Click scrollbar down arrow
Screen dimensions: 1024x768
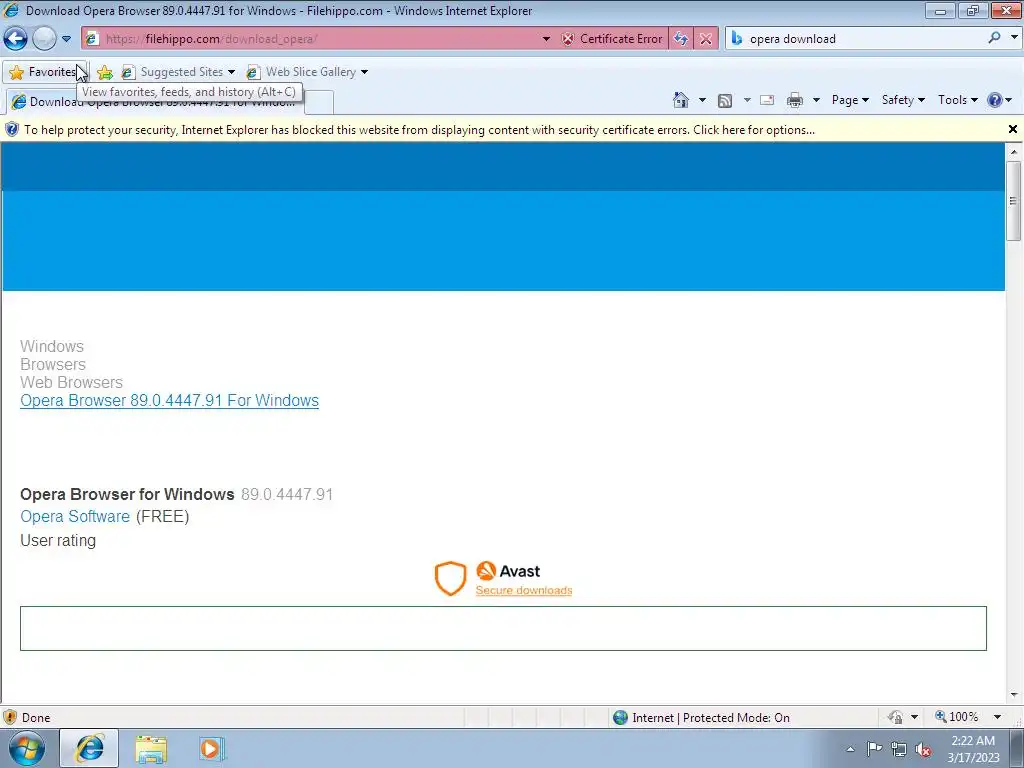pyautogui.click(x=1014, y=696)
